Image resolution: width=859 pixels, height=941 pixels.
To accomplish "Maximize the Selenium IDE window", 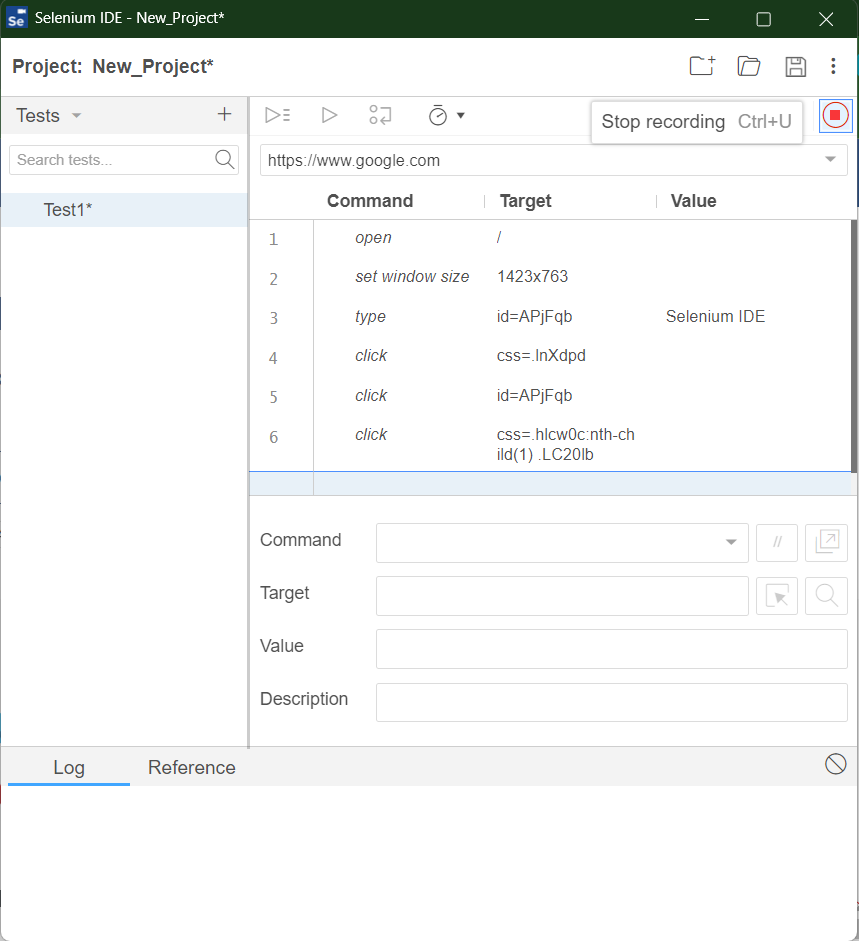I will click(764, 19).
